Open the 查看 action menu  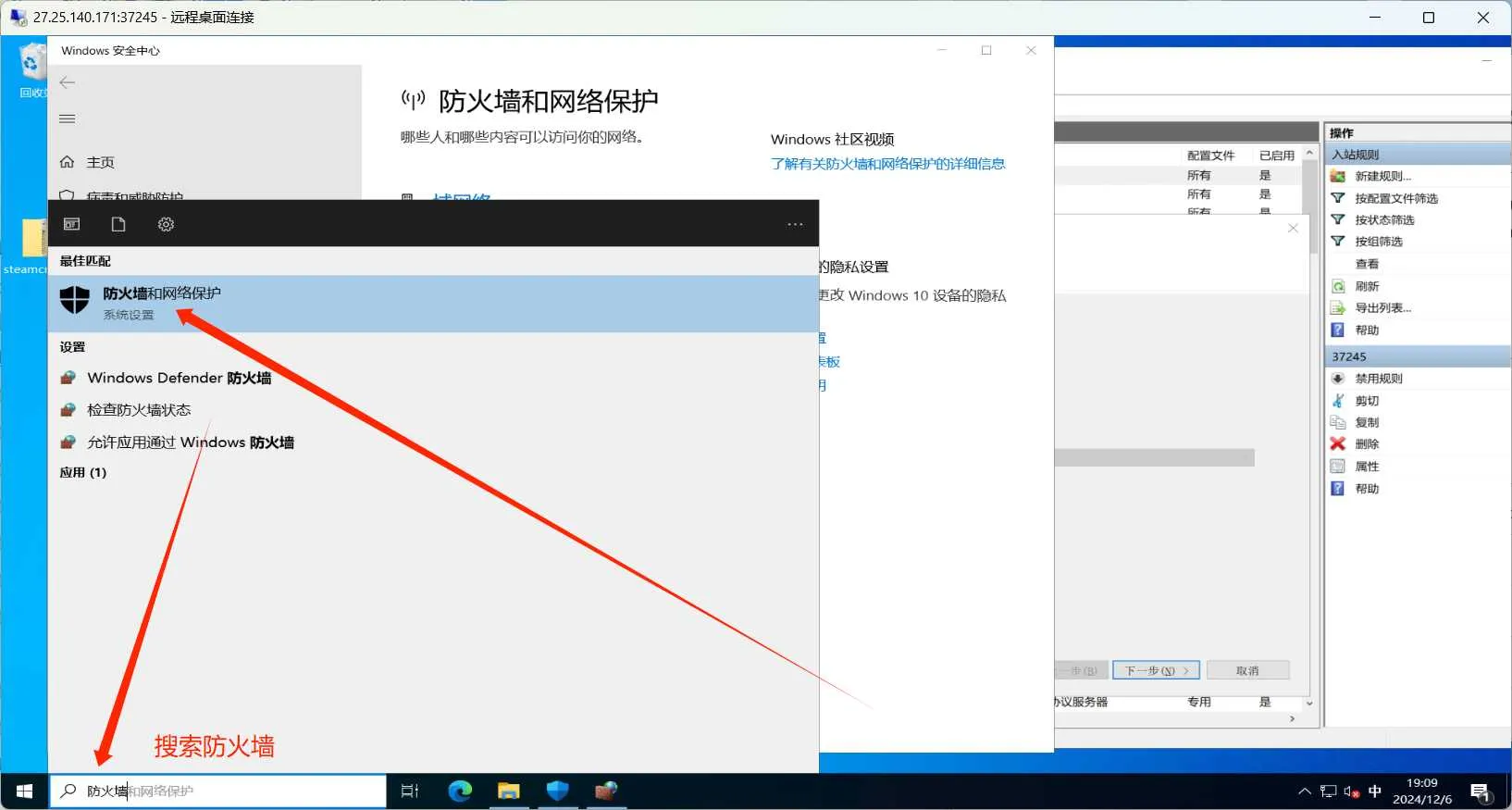coord(1367,264)
